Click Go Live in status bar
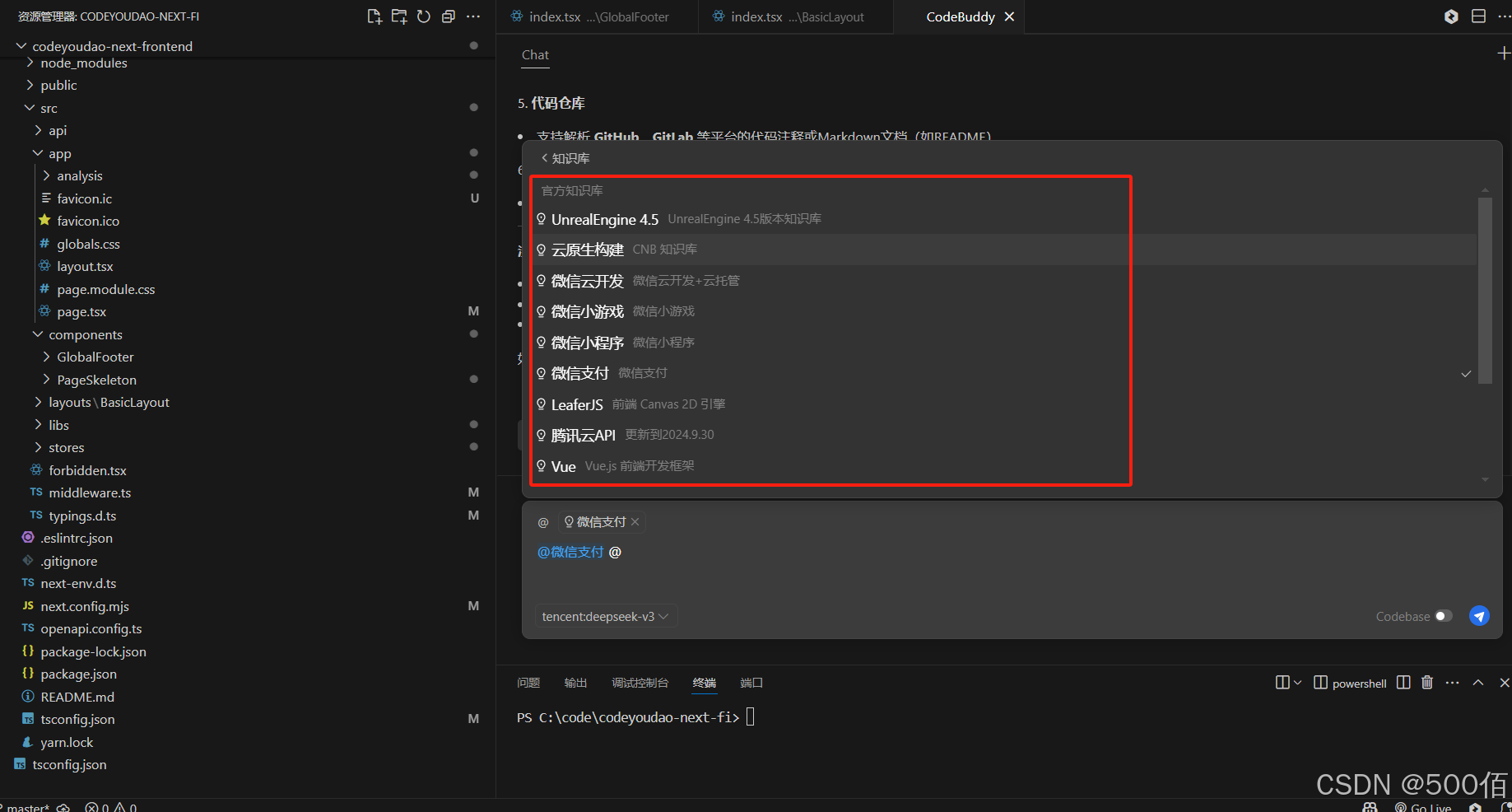This screenshot has width=1512, height=812. pyautogui.click(x=1423, y=807)
